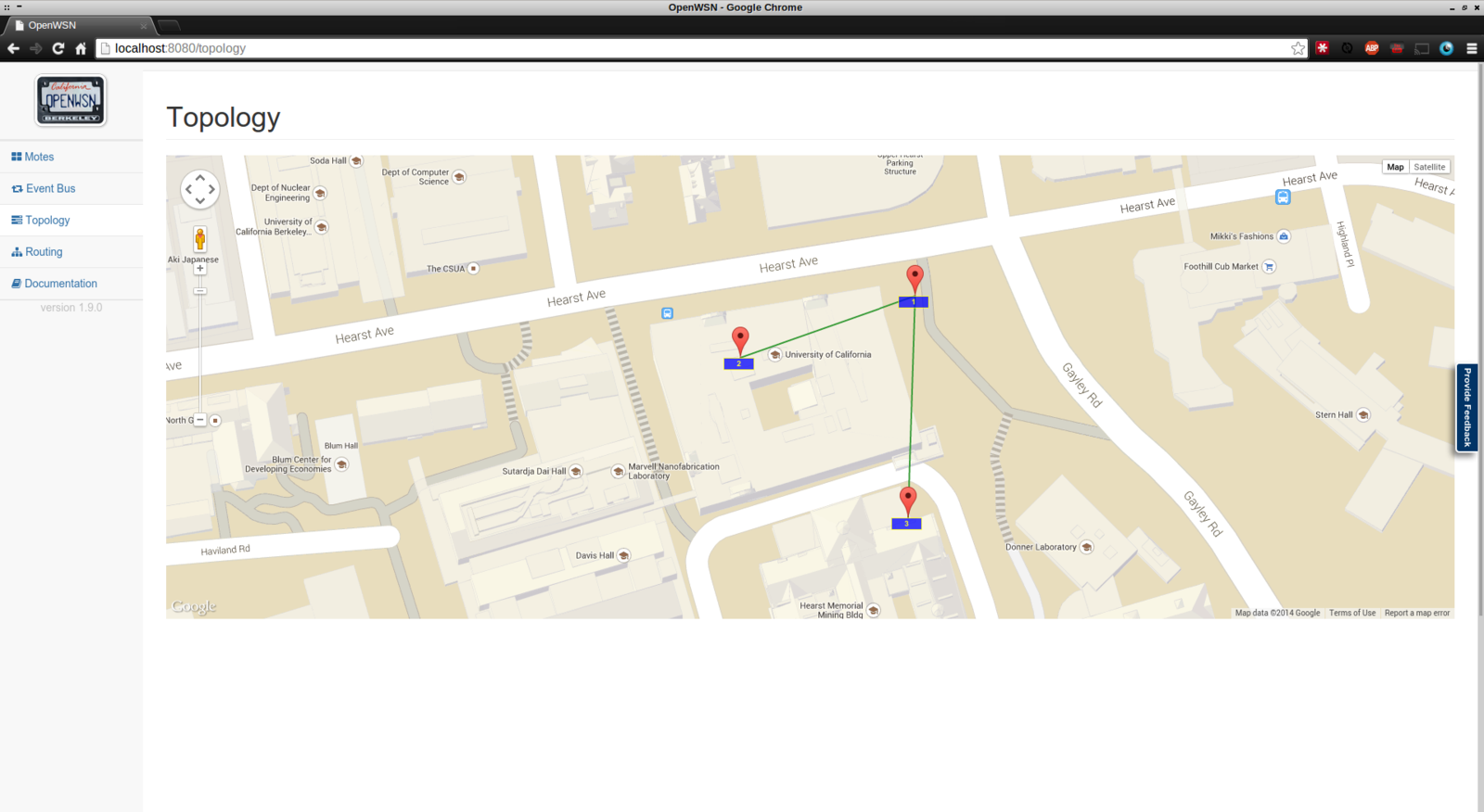Click the Donner Laboratory place icon
This screenshot has height=812, width=1484.
click(1087, 547)
